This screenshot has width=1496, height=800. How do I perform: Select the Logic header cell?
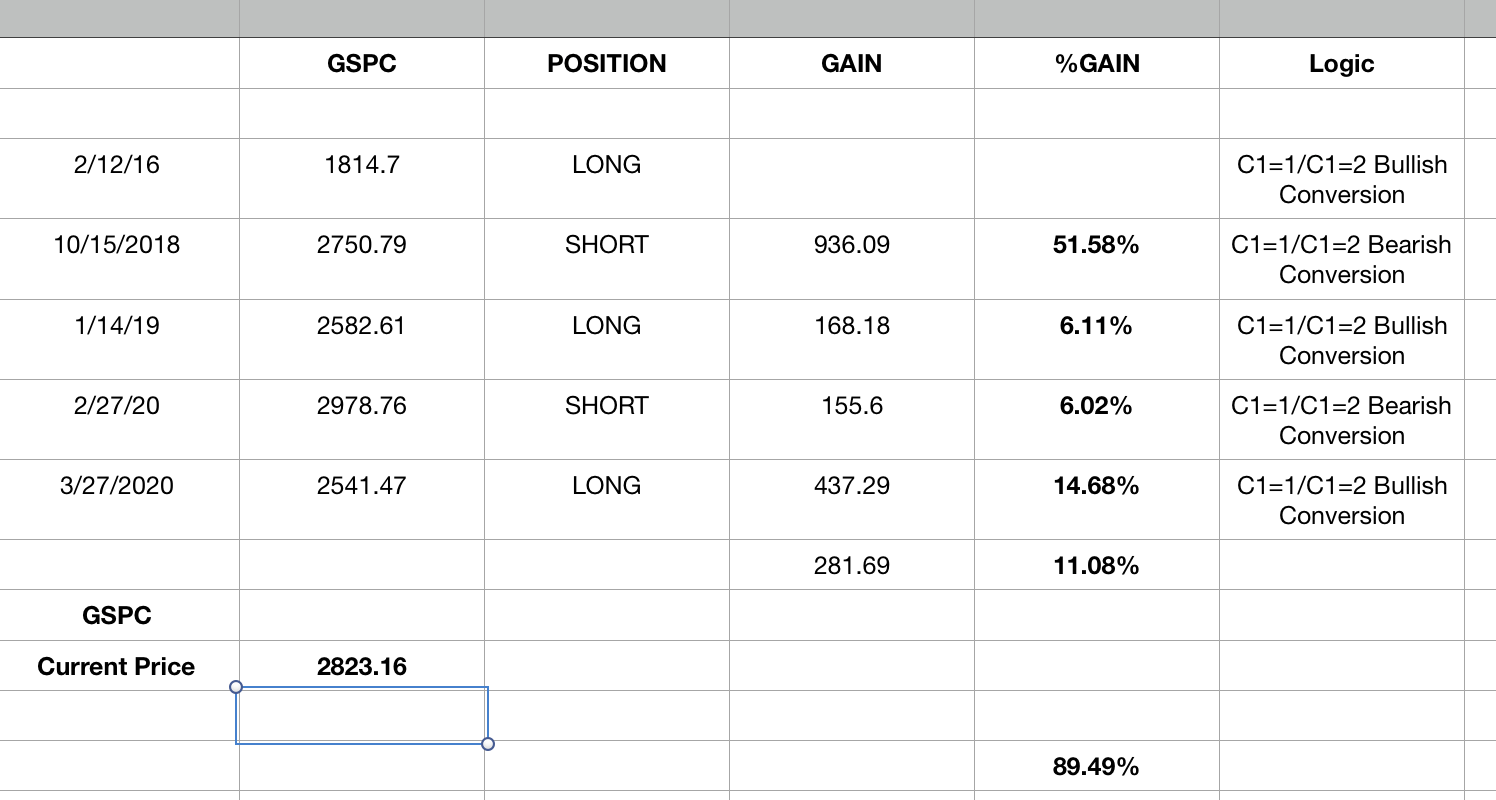point(1341,64)
